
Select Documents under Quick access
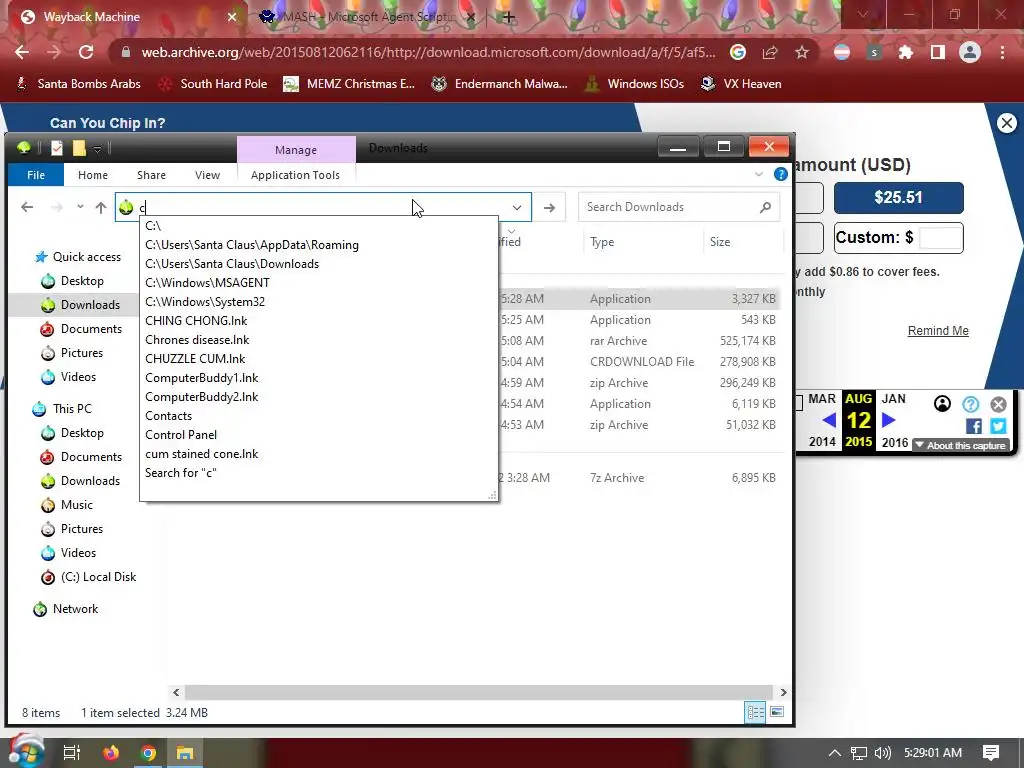coord(91,328)
